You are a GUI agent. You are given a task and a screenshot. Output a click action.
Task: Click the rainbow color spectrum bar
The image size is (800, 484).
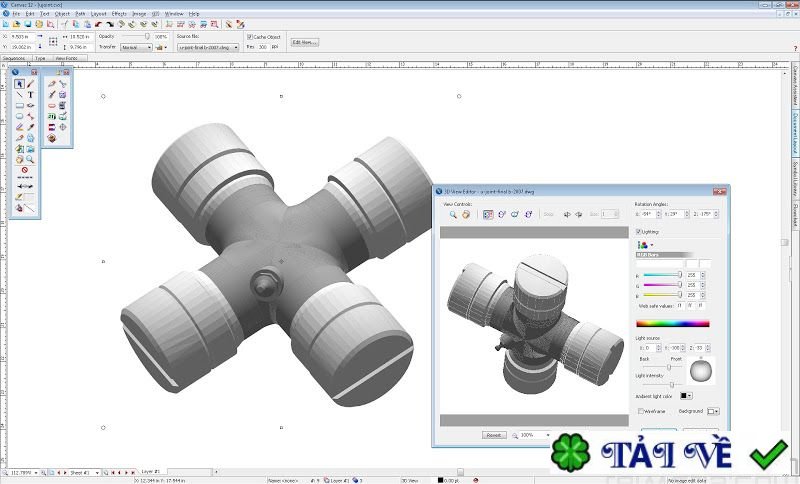[672, 323]
